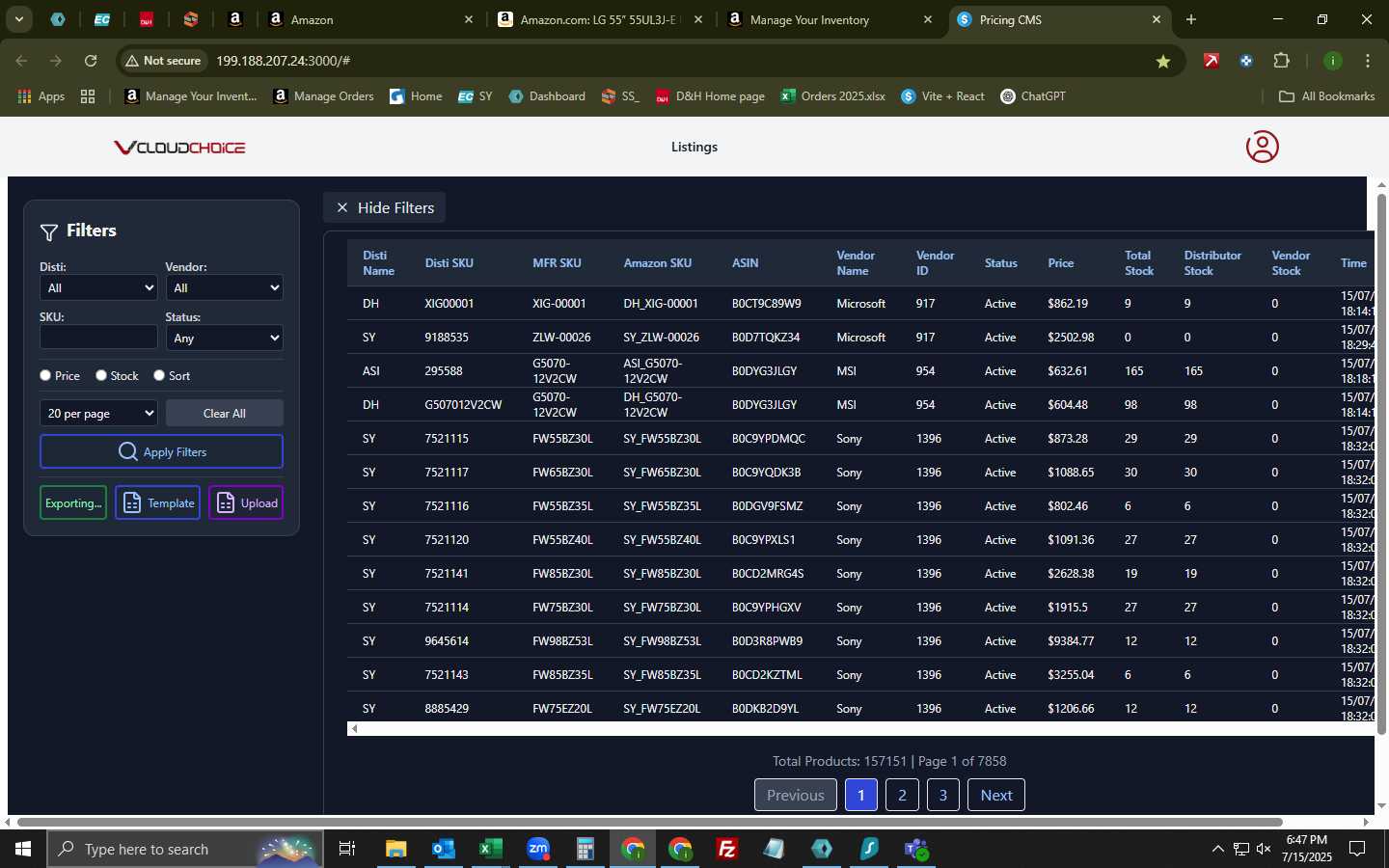Click the Template button
Screen dimensions: 1389x868
pyautogui.click(x=158, y=502)
